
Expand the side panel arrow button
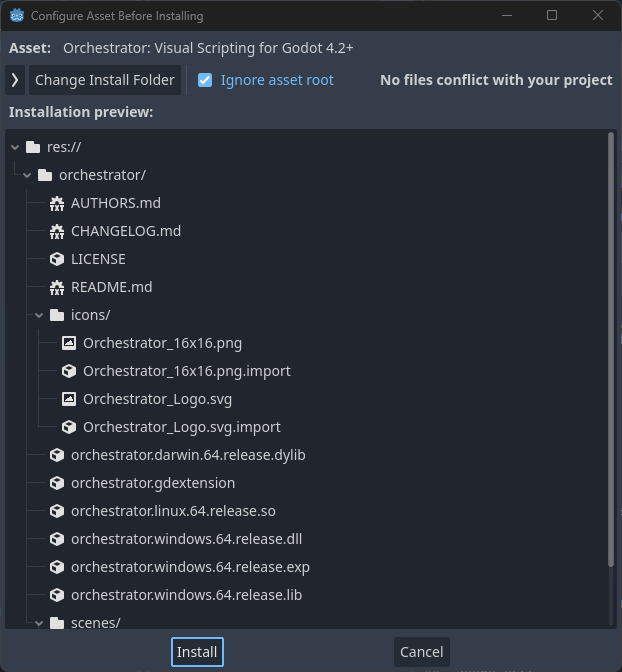(x=15, y=80)
